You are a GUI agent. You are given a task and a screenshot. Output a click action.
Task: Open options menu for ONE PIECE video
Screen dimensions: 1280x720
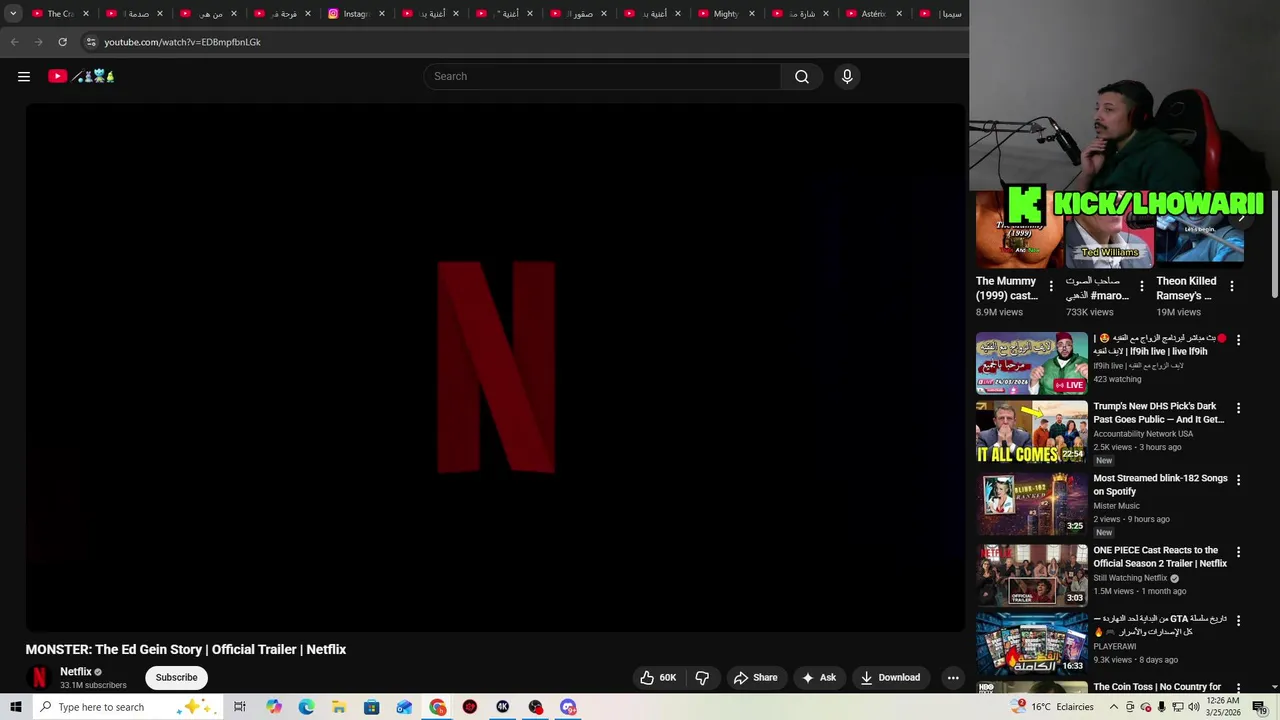(1238, 552)
